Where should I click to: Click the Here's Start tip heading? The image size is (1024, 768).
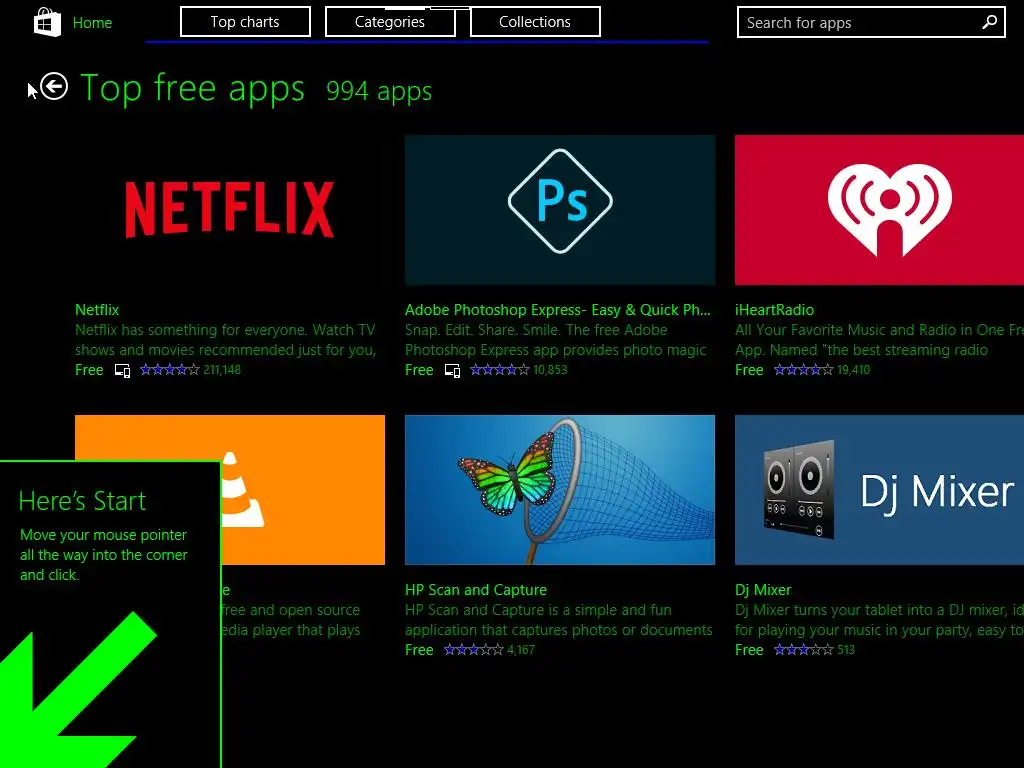tap(82, 501)
